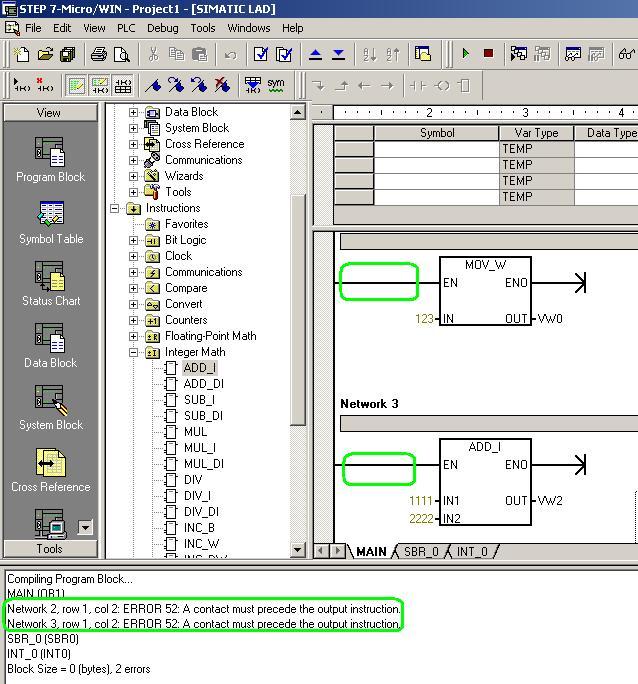This screenshot has height=684, width=638.
Task: Toggle symbol information table button
Action: point(123,85)
